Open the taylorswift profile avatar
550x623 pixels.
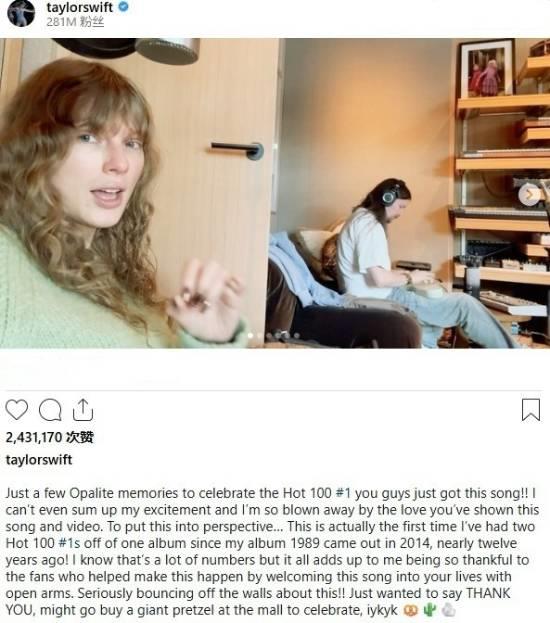(x=21, y=13)
